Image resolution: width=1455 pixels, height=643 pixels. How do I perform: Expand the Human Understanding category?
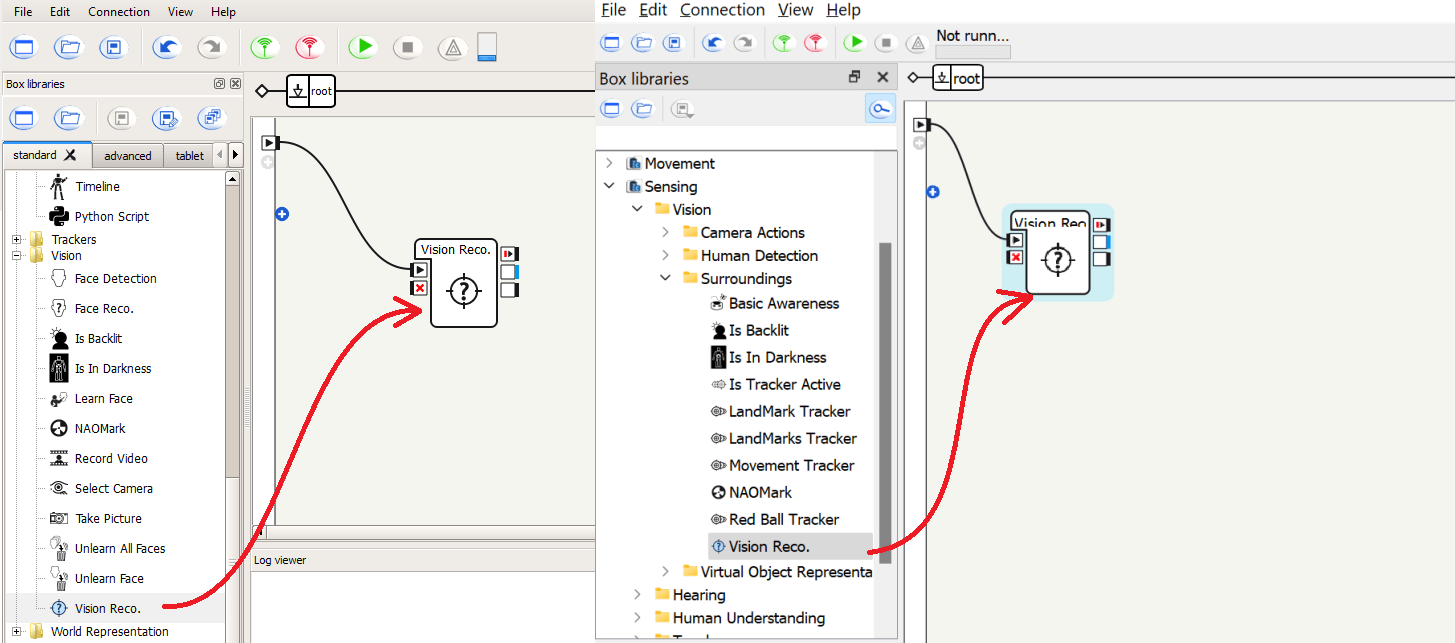pyautogui.click(x=637, y=618)
